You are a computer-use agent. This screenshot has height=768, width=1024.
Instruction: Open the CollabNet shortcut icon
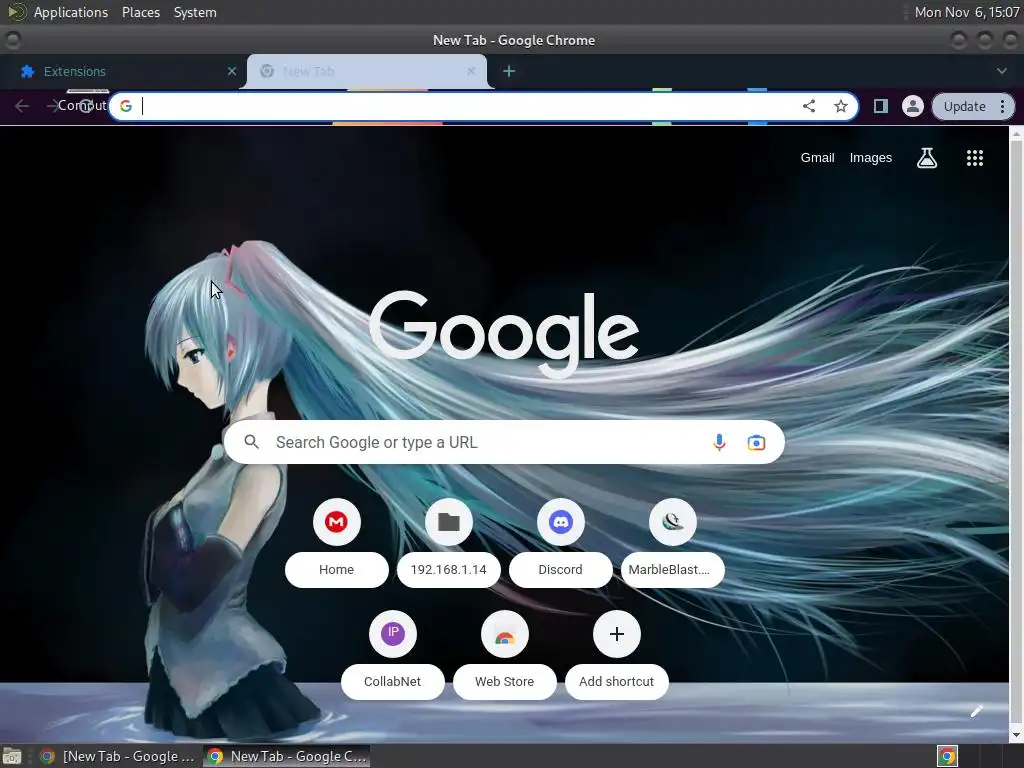(x=392, y=633)
